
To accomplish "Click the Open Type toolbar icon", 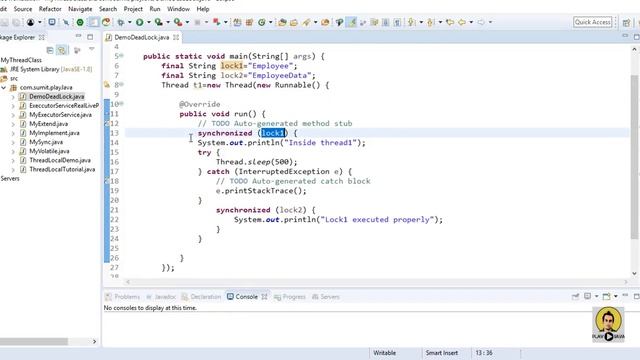I will click(x=282, y=22).
